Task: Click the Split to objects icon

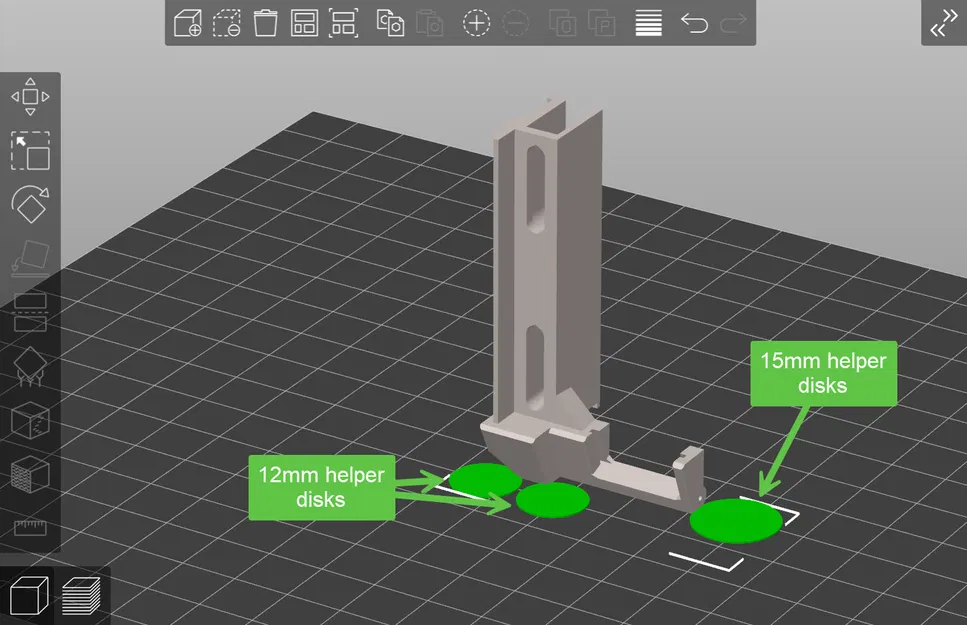Action: tap(562, 23)
